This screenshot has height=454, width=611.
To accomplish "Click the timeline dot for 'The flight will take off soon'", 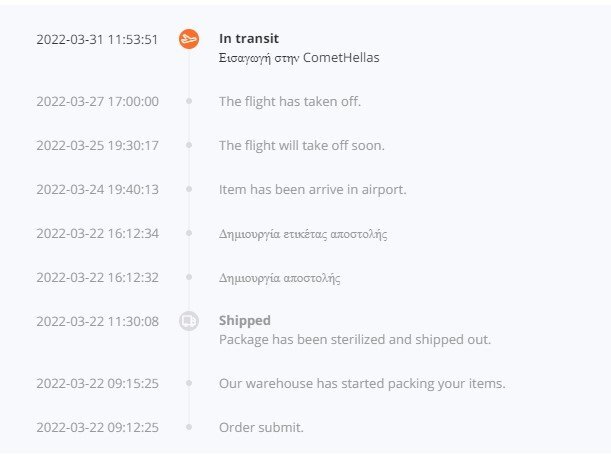I will (189, 145).
